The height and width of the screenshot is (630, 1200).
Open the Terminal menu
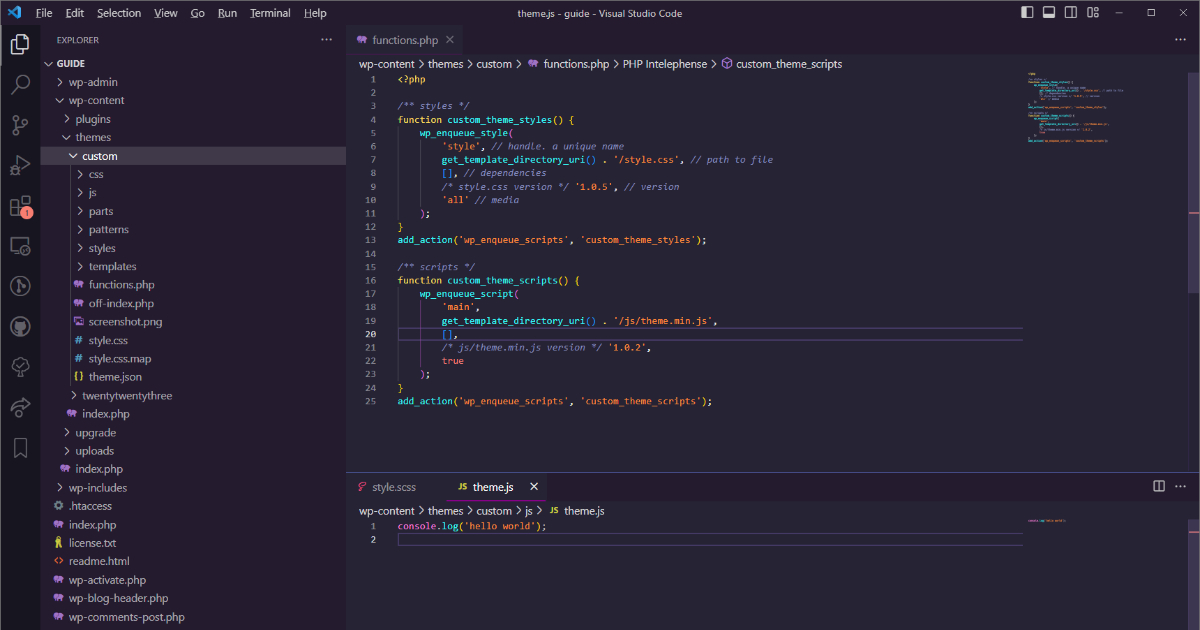(270, 13)
